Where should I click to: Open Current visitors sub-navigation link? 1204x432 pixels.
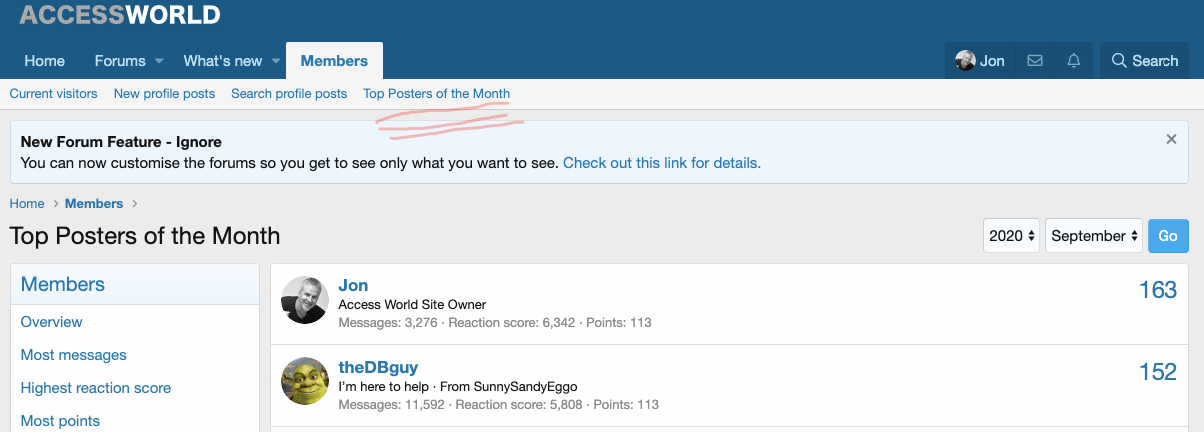pos(54,94)
